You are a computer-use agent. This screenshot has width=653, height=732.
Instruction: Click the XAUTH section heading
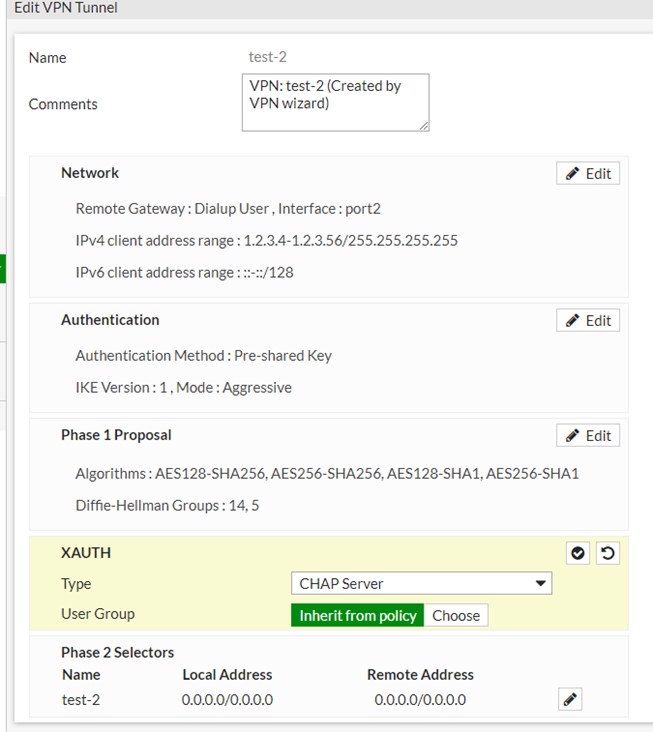click(x=86, y=553)
